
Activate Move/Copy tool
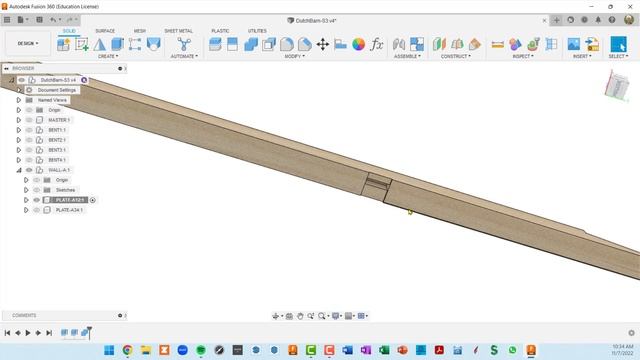[322, 44]
